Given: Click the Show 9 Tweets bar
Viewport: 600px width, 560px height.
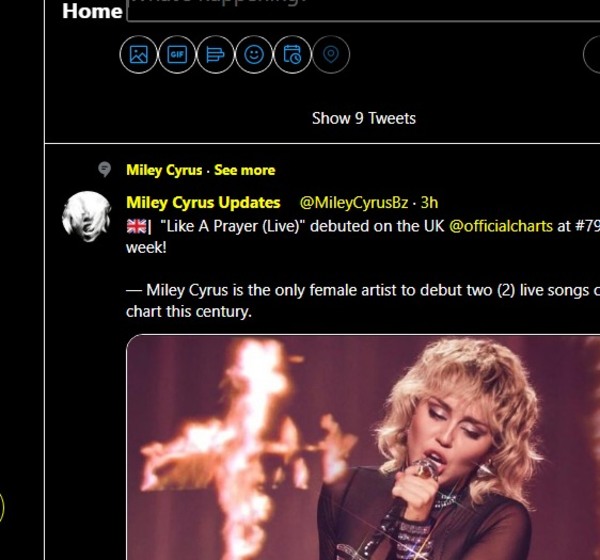Looking at the screenshot, I should [x=364, y=118].
